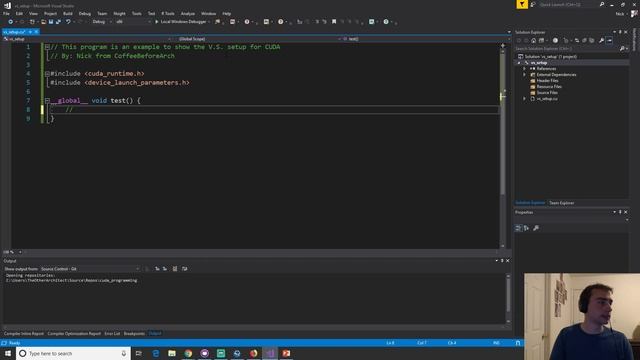640x360 pixels.
Task: Open the Compiler Optimization Report tab
Action: pyautogui.click(x=74, y=334)
